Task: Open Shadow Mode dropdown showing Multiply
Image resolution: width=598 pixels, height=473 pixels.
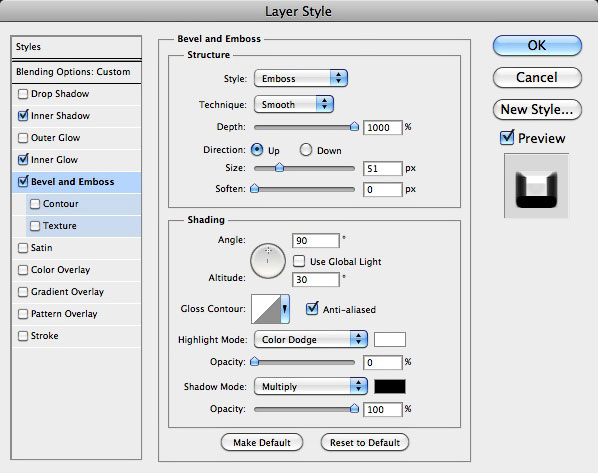Action: pos(311,386)
